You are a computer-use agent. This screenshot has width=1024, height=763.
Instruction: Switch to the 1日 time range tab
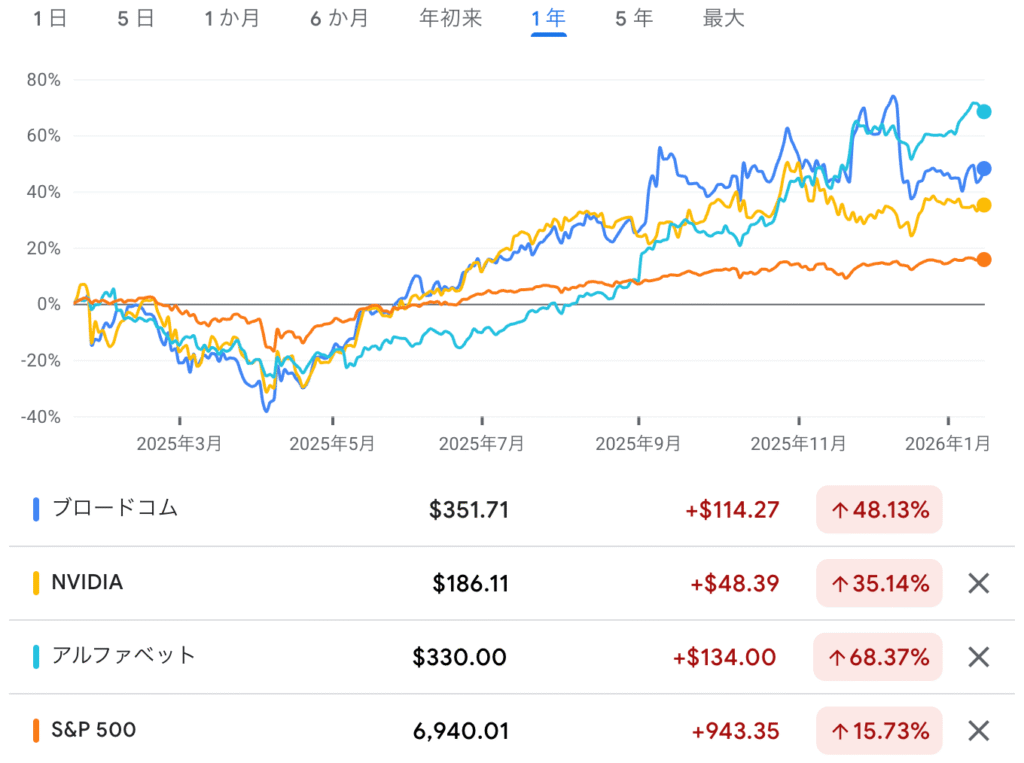click(49, 19)
